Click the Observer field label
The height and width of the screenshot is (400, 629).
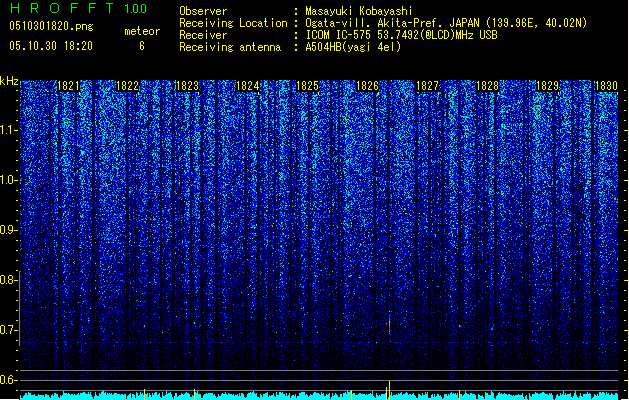coord(203,11)
